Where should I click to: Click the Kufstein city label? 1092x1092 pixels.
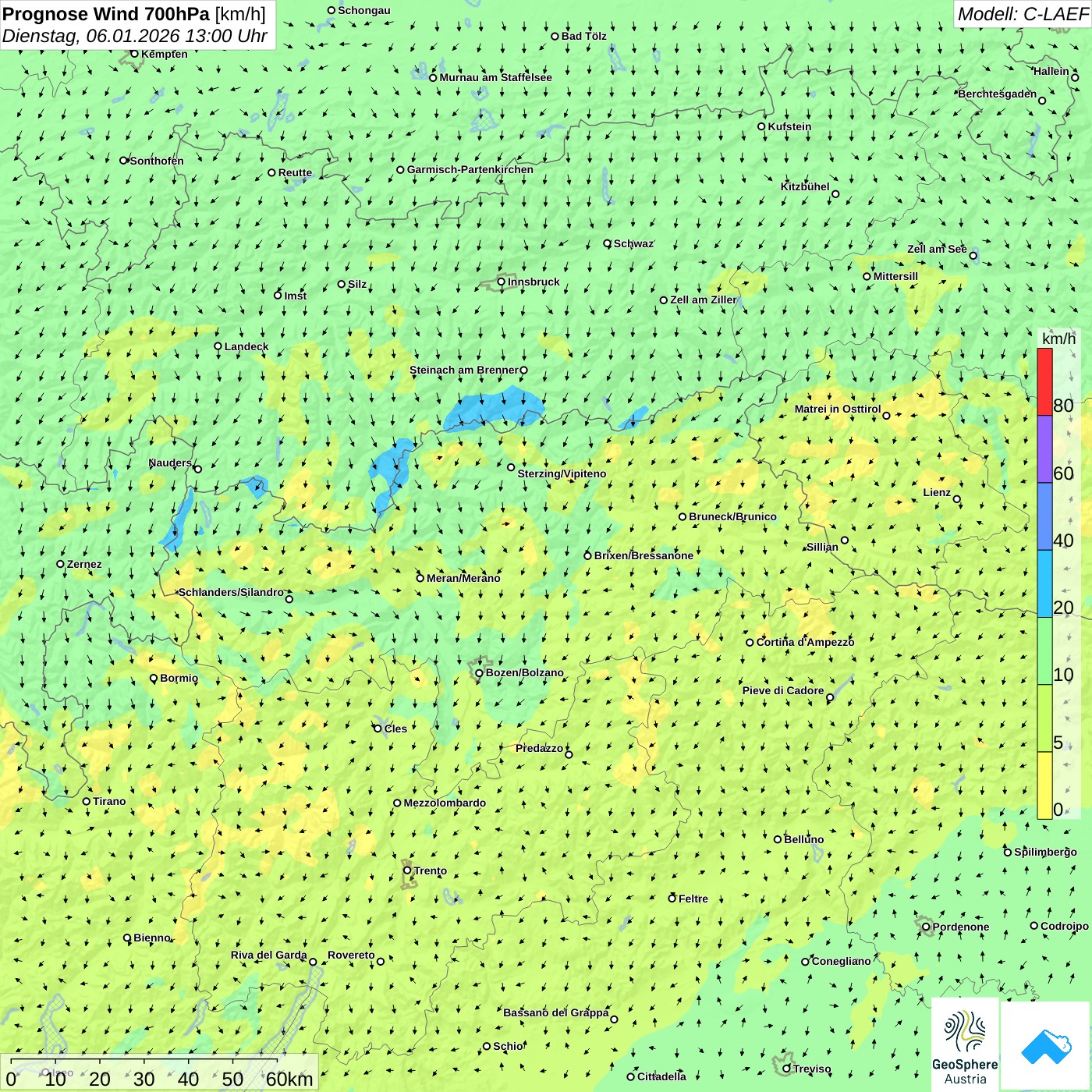click(x=789, y=126)
